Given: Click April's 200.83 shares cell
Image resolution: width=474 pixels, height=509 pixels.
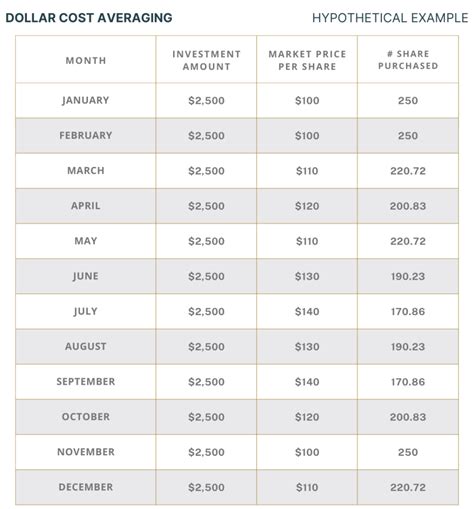Looking at the screenshot, I should (x=408, y=206).
